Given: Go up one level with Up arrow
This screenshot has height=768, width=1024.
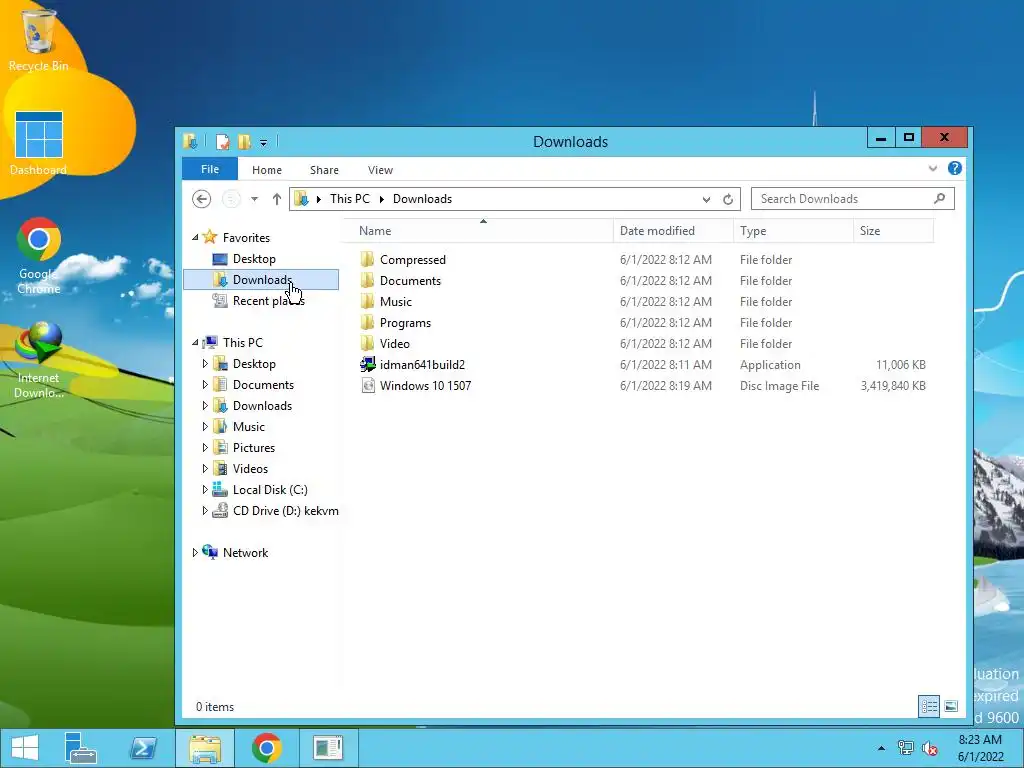Looking at the screenshot, I should 277,199.
